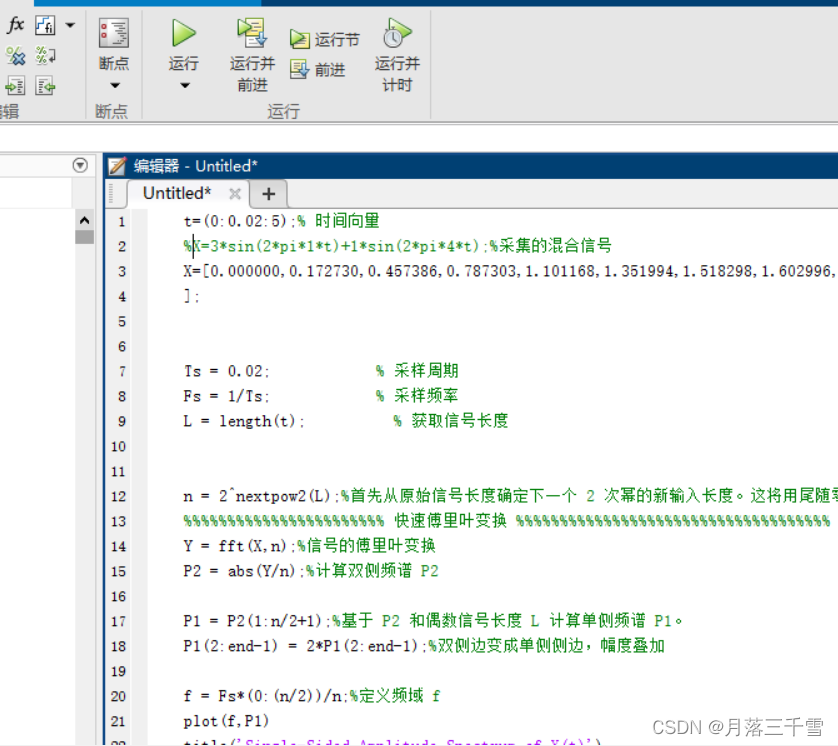Click the green 运行 run button

coord(184,33)
